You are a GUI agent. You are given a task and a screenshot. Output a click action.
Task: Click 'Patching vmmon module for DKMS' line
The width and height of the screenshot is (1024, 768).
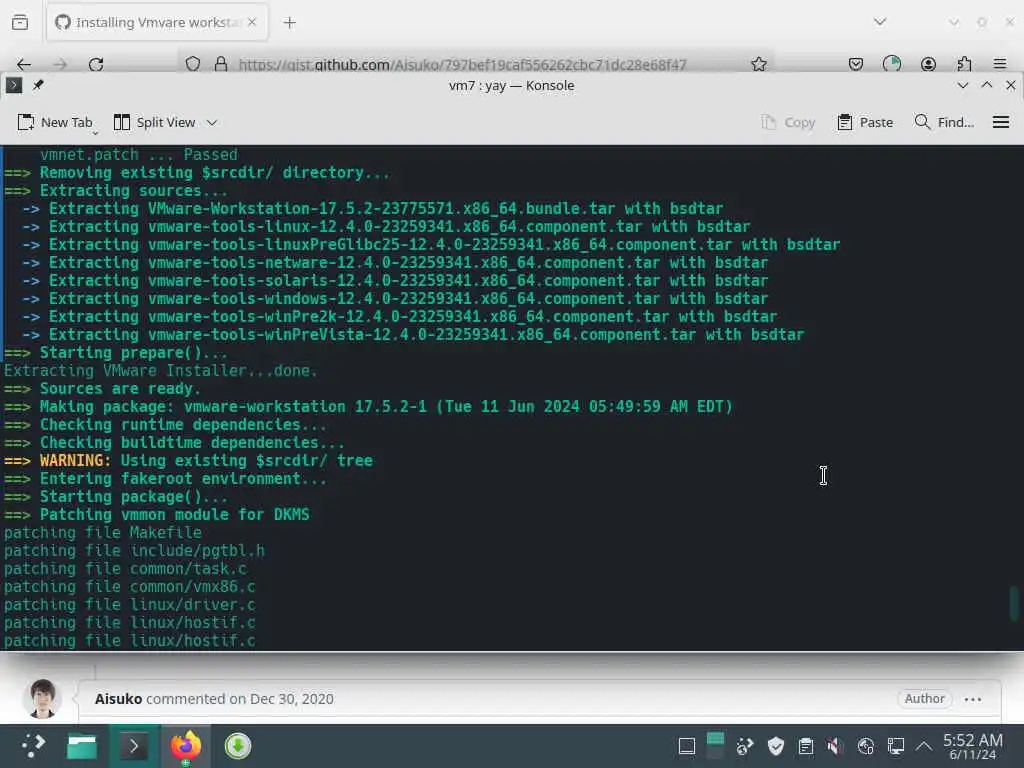pyautogui.click(x=174, y=515)
